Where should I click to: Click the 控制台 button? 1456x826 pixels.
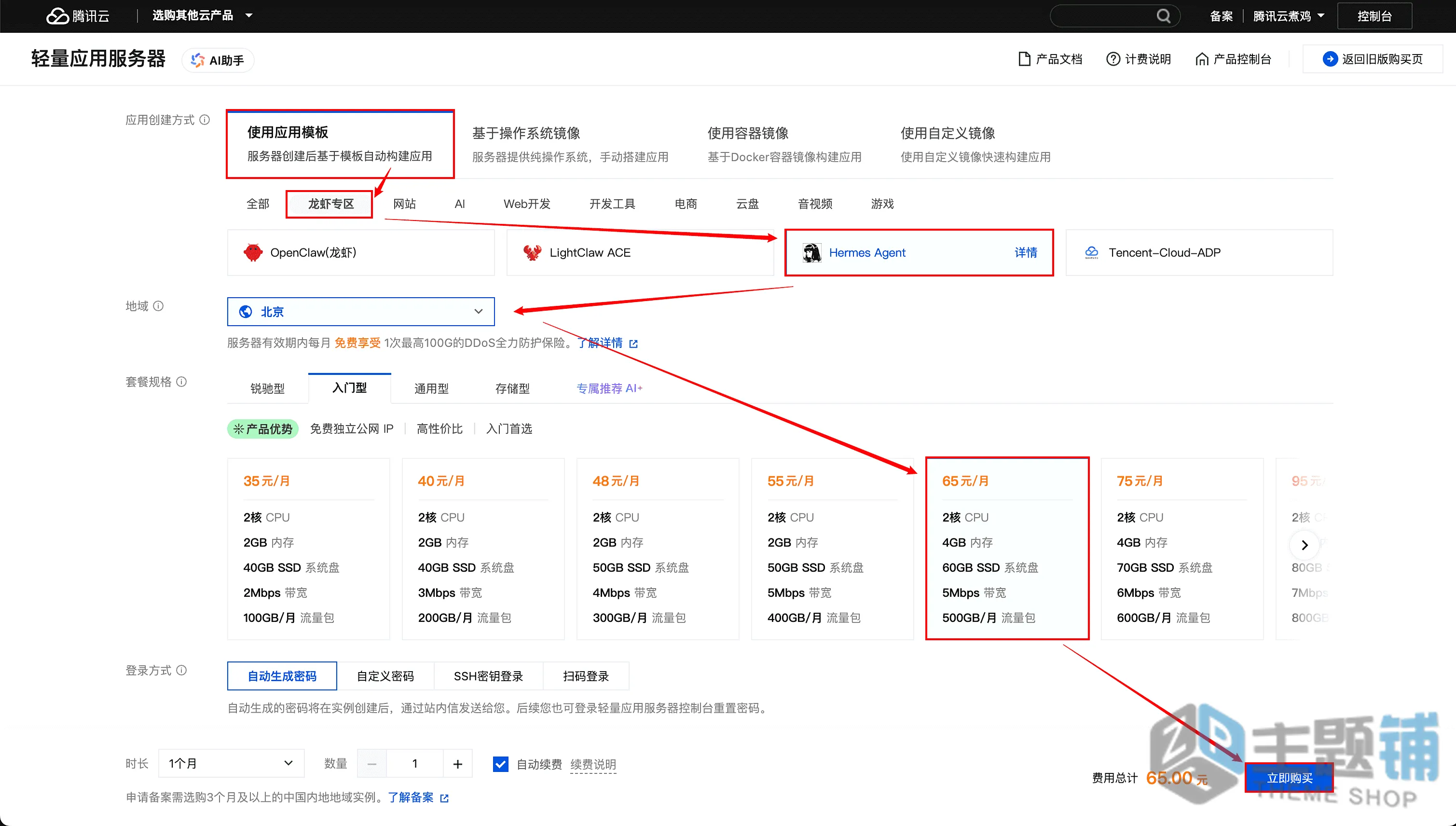tap(1374, 16)
